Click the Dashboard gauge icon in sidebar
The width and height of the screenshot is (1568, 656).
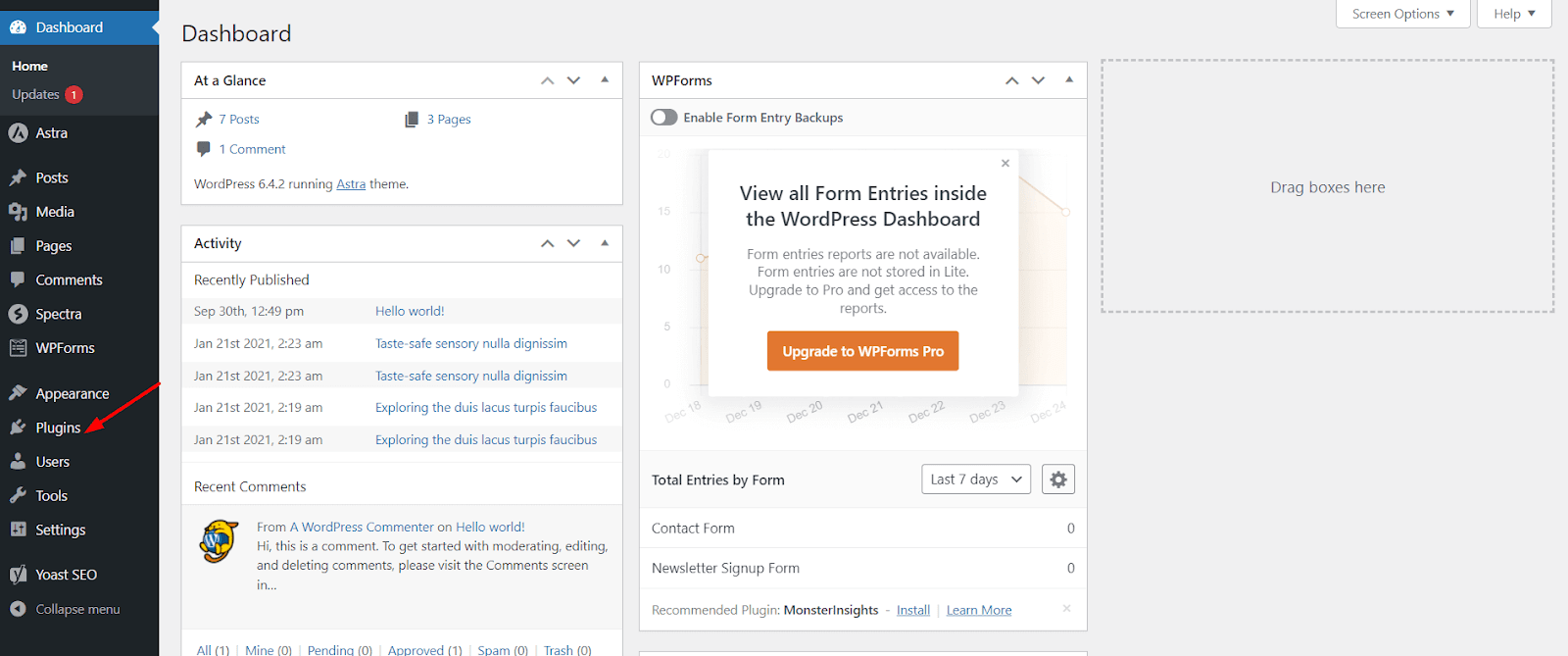tap(18, 27)
